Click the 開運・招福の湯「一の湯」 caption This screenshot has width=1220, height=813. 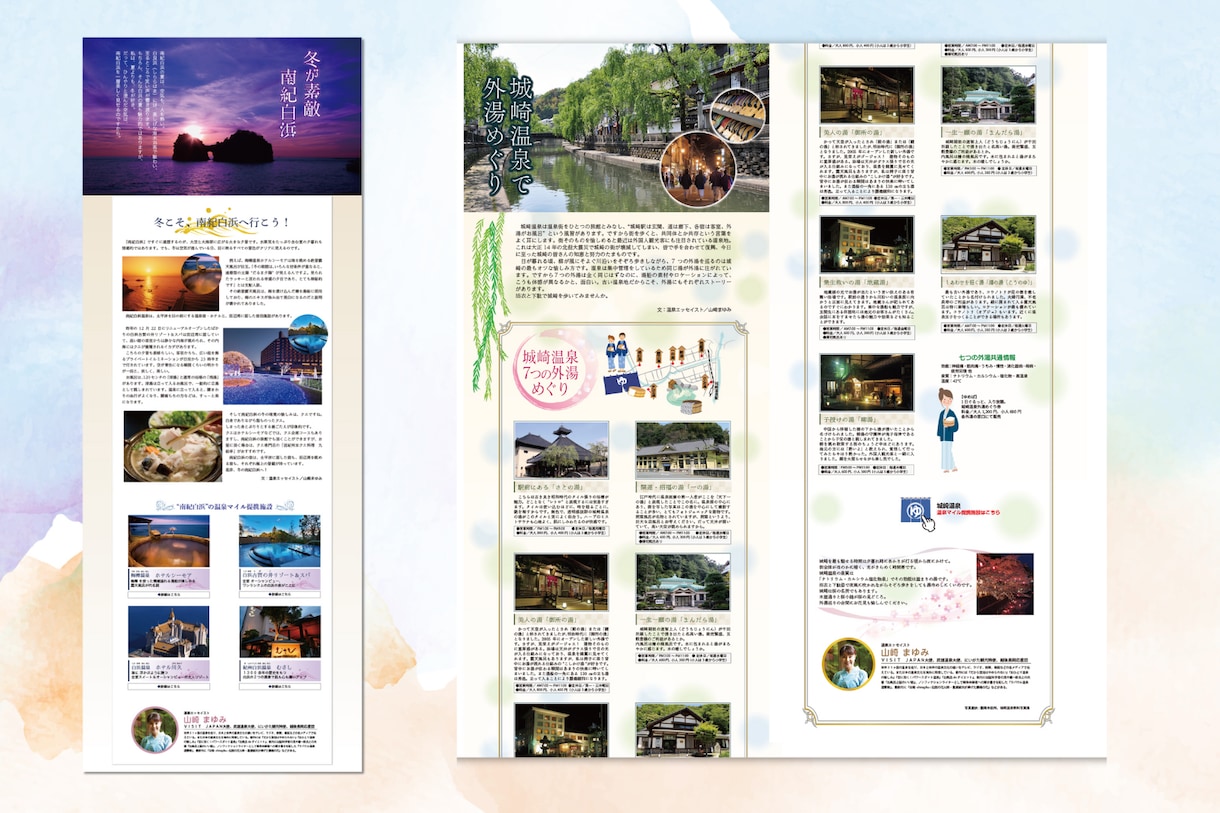tap(682, 485)
